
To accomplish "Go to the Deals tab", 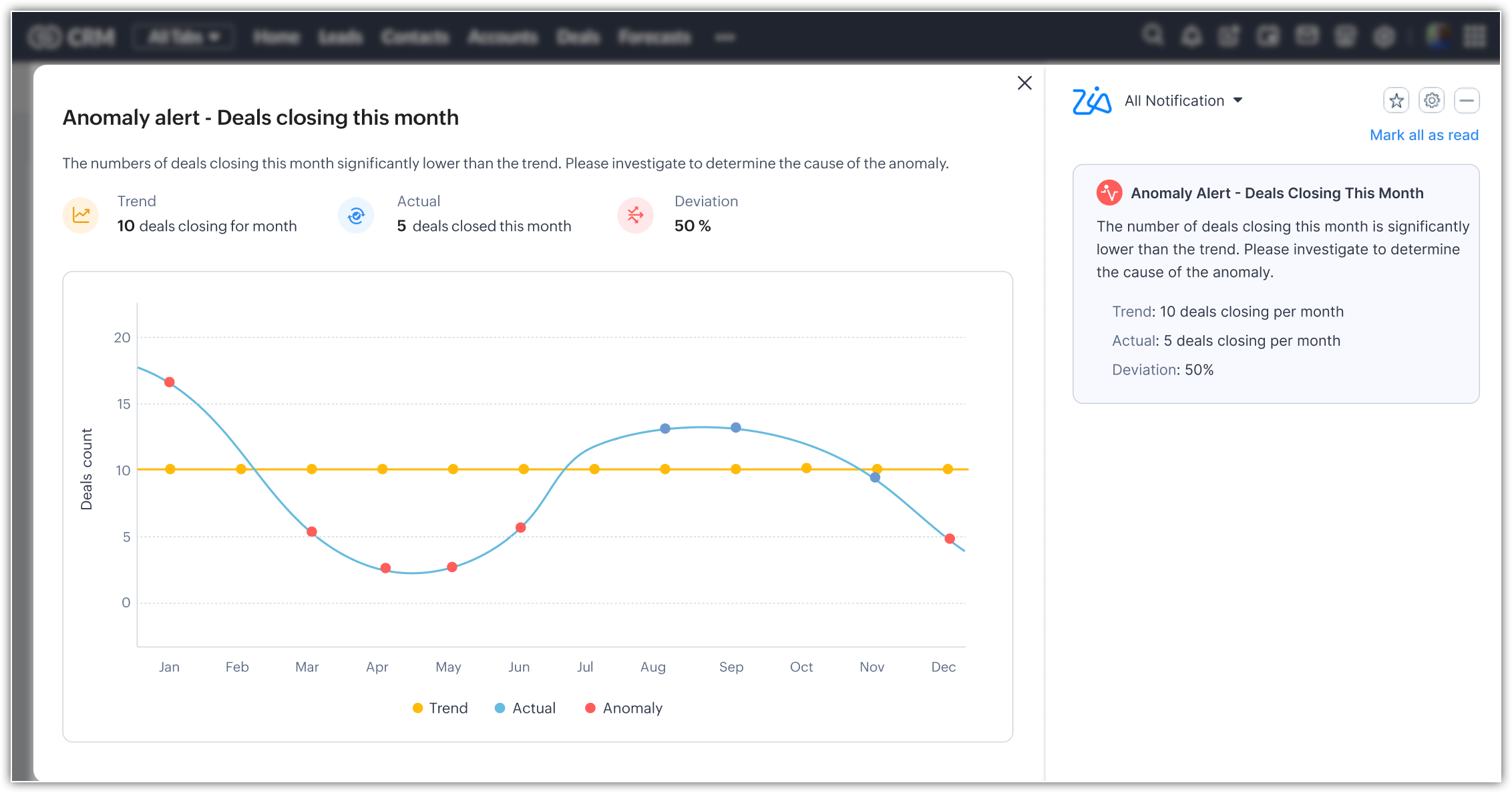I will coord(578,37).
